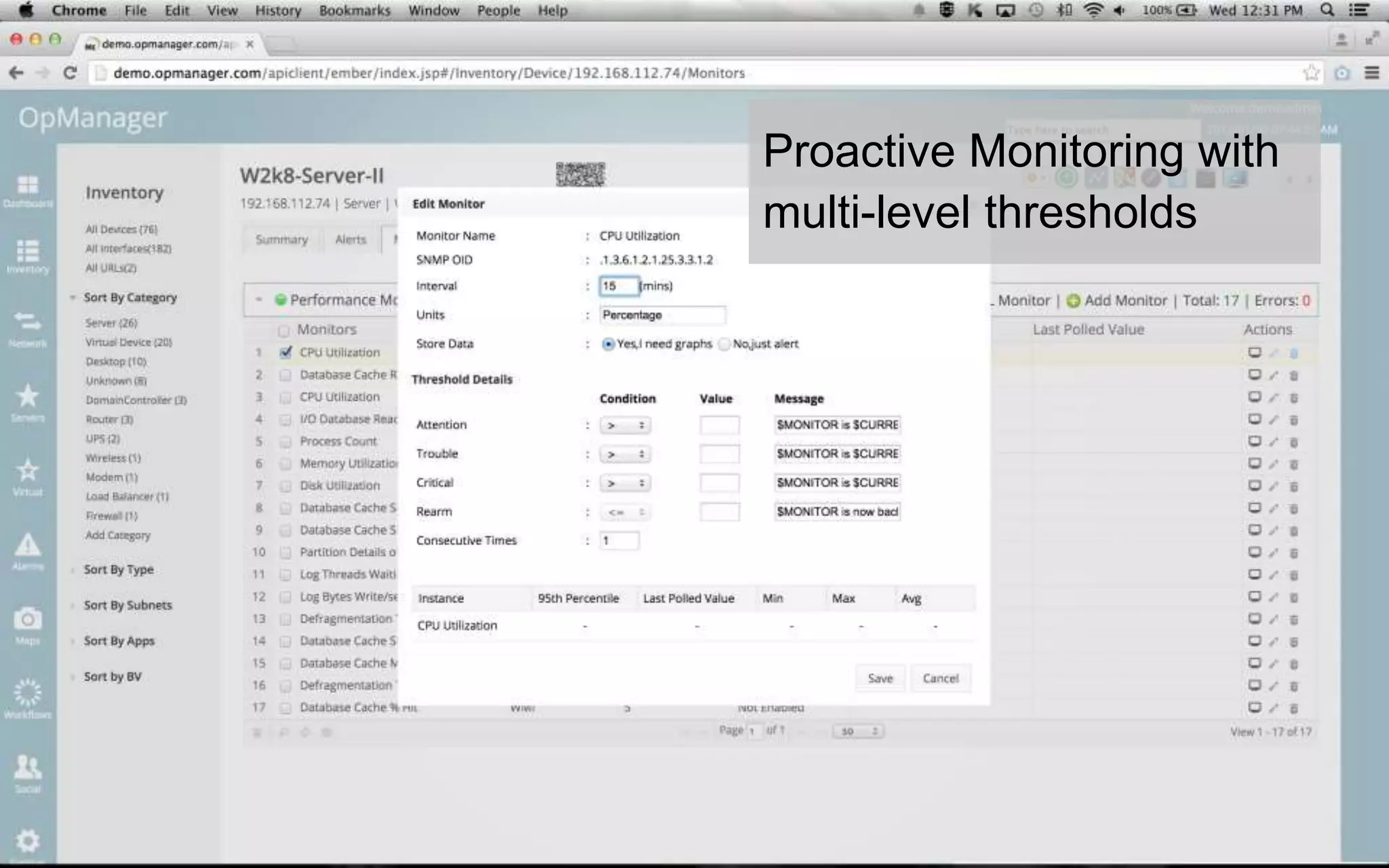
Task: Click Critical message text field
Action: pos(838,483)
